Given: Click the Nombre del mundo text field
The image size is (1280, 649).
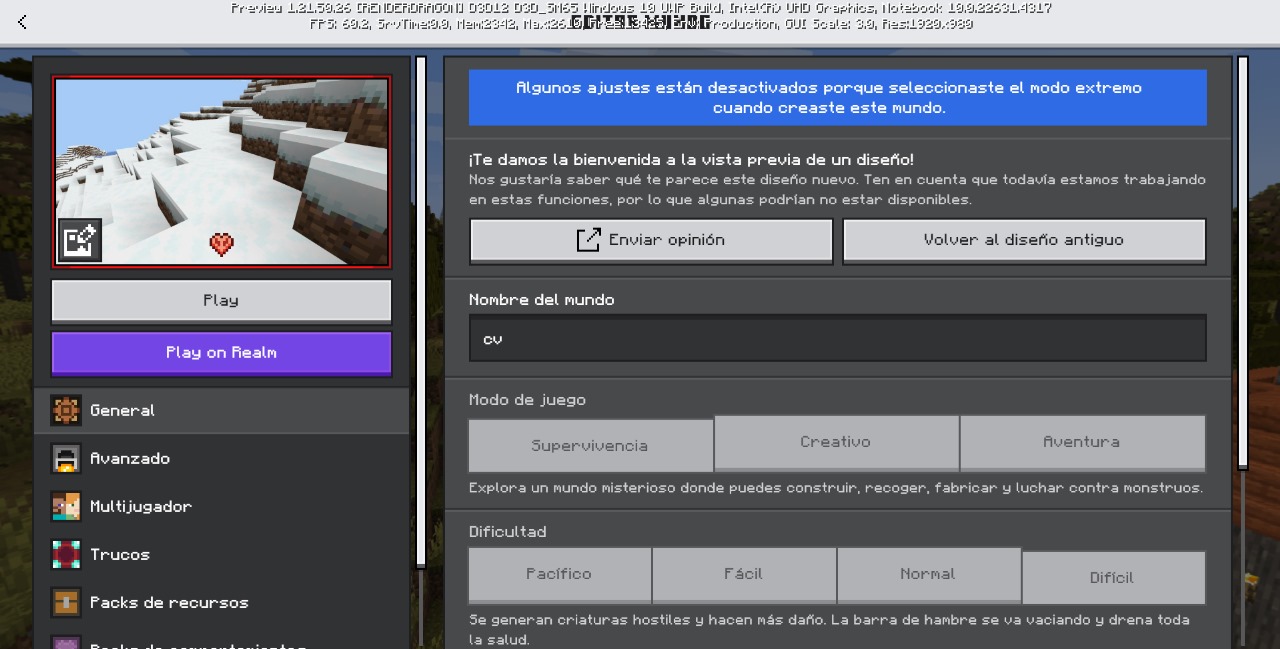Looking at the screenshot, I should click(x=837, y=339).
